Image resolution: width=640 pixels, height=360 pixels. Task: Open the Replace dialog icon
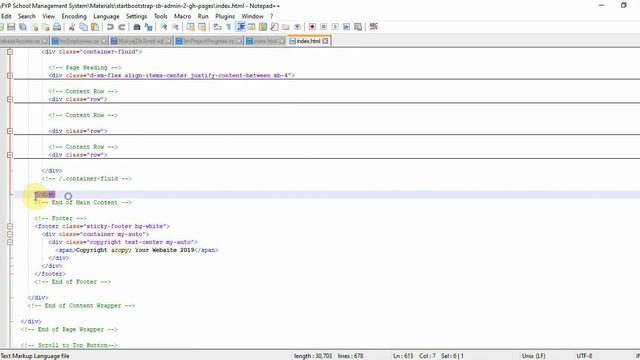(149, 27)
